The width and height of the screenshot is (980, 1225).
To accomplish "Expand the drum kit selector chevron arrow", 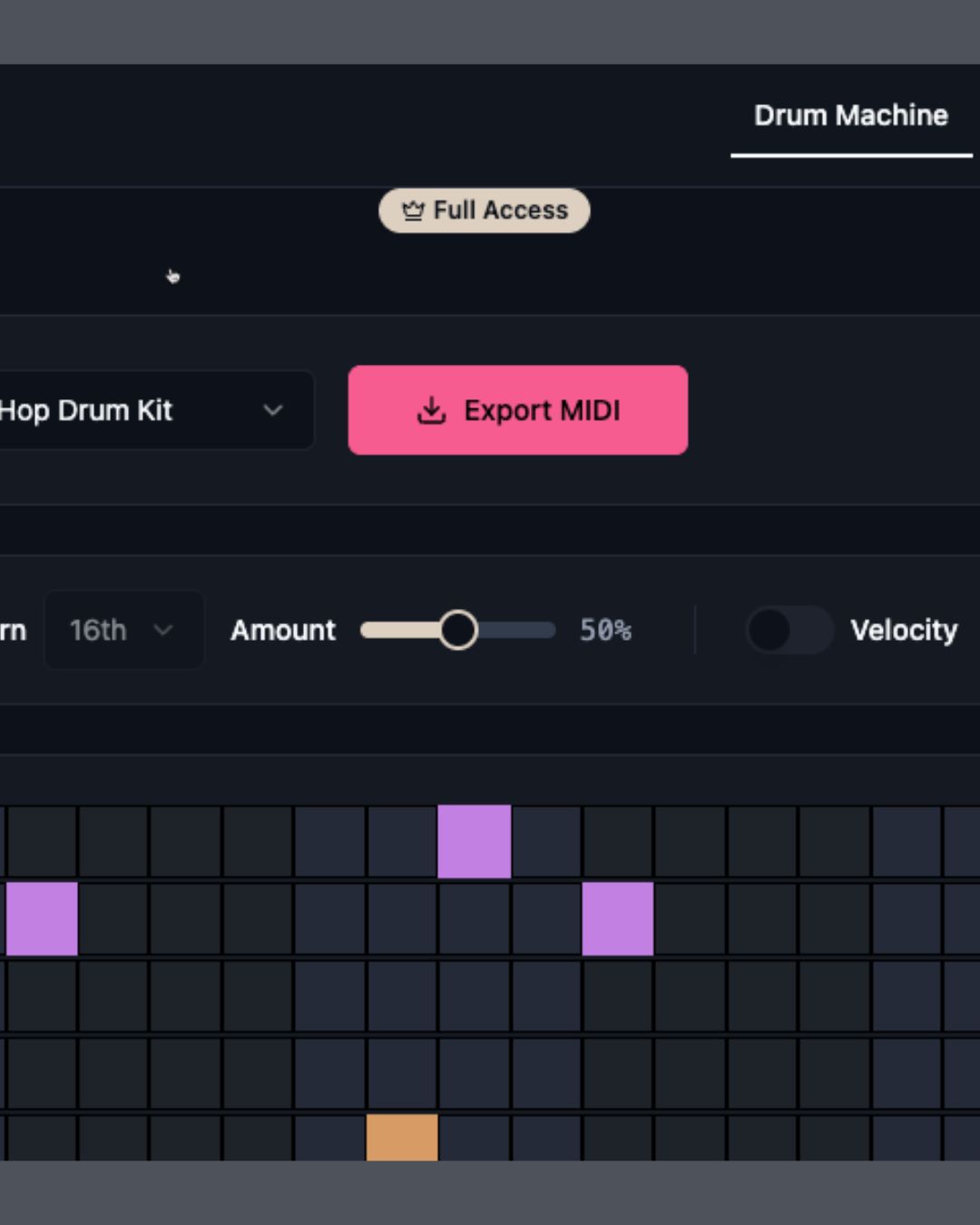I will coord(272,410).
